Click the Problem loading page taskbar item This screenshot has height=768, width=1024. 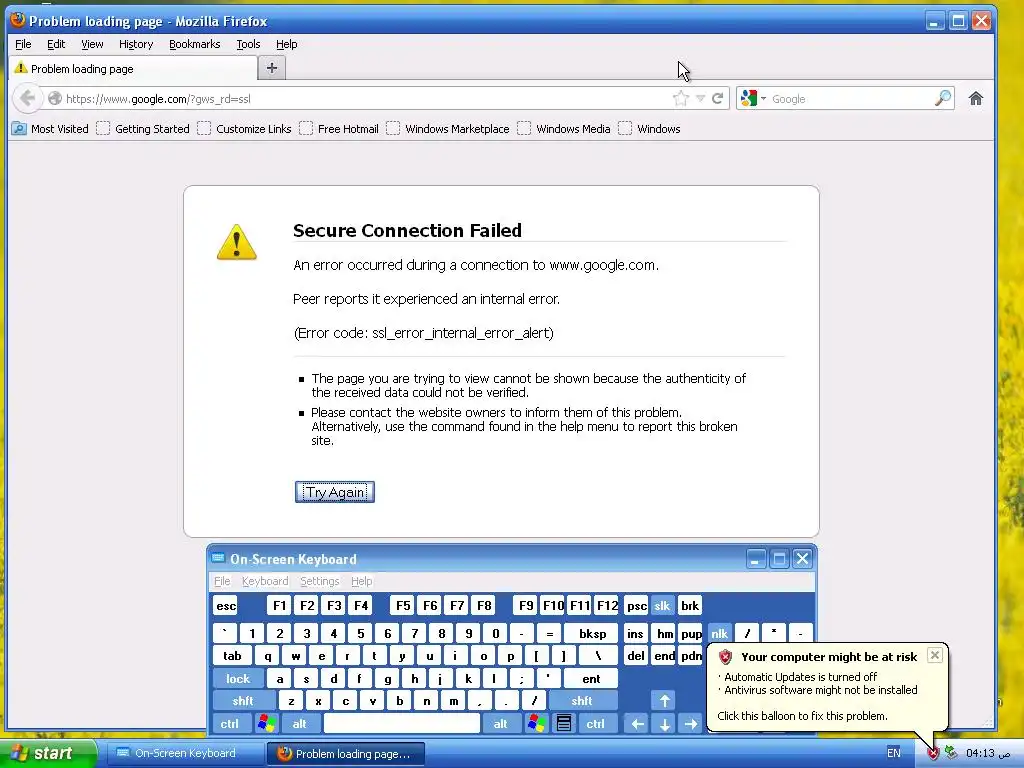pos(346,753)
